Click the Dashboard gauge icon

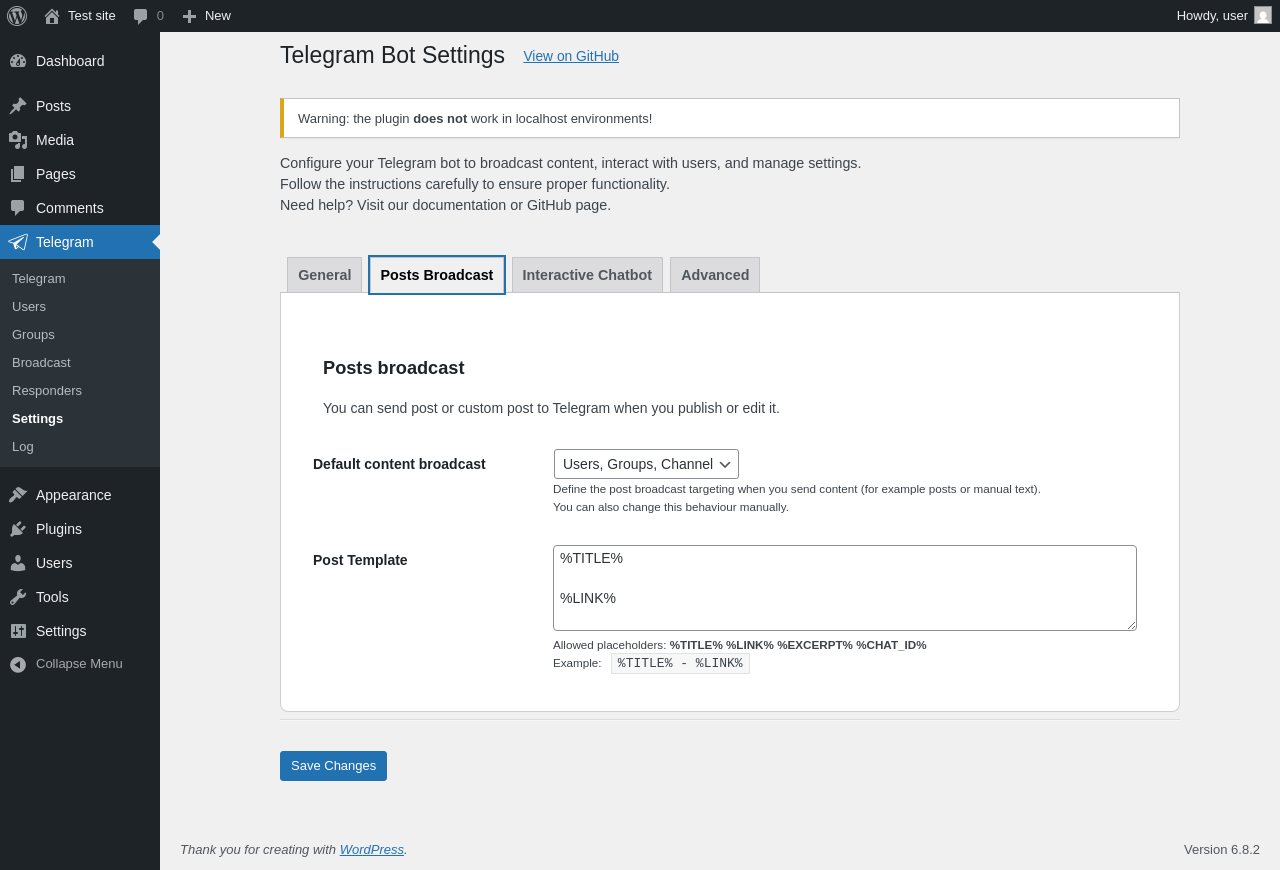point(18,61)
